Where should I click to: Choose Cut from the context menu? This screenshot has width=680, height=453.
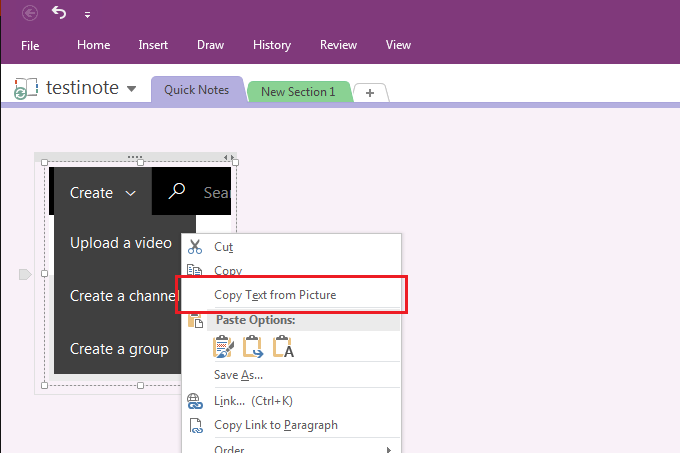click(x=224, y=247)
